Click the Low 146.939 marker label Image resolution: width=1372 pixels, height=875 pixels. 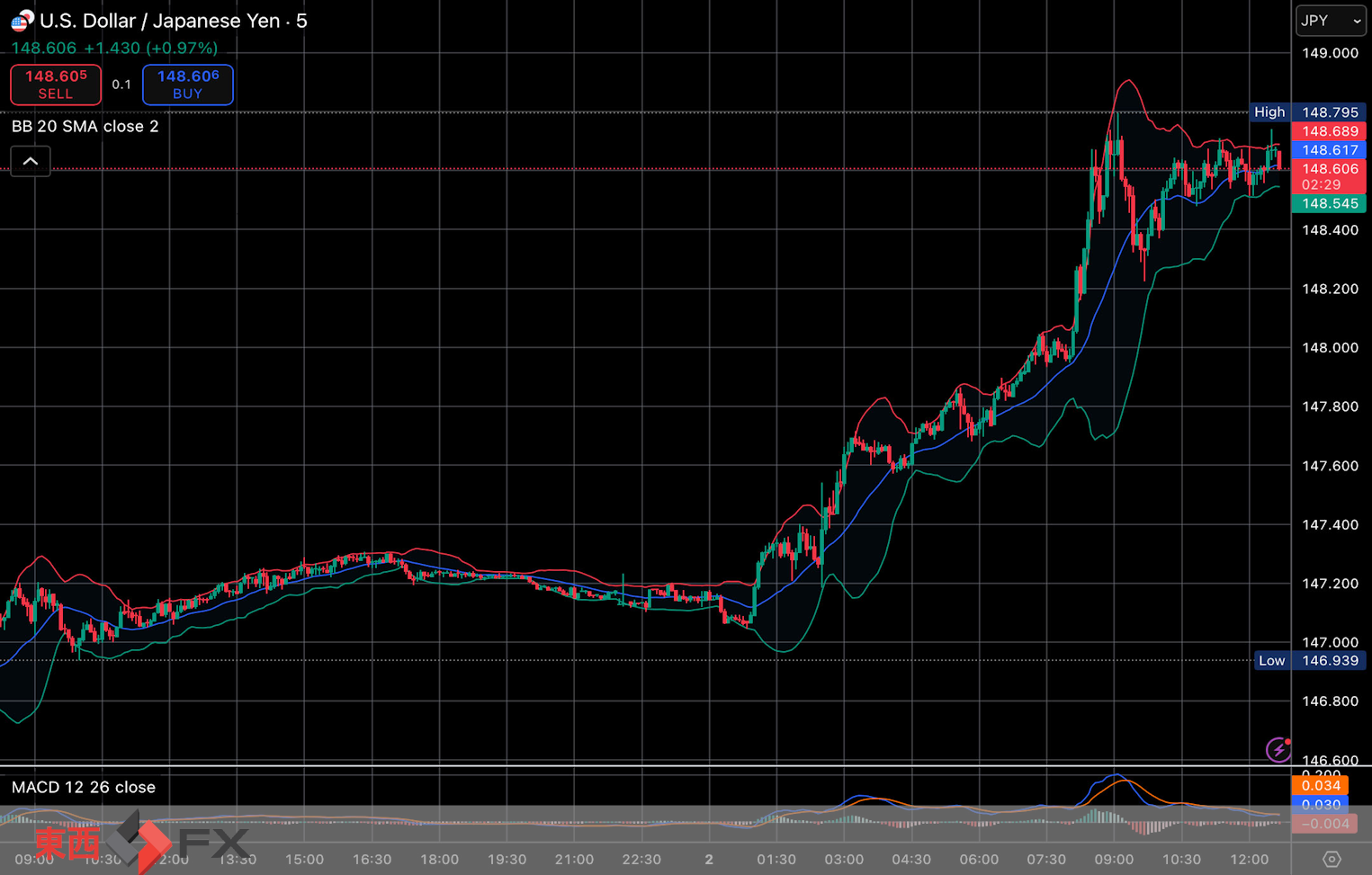click(x=1308, y=660)
